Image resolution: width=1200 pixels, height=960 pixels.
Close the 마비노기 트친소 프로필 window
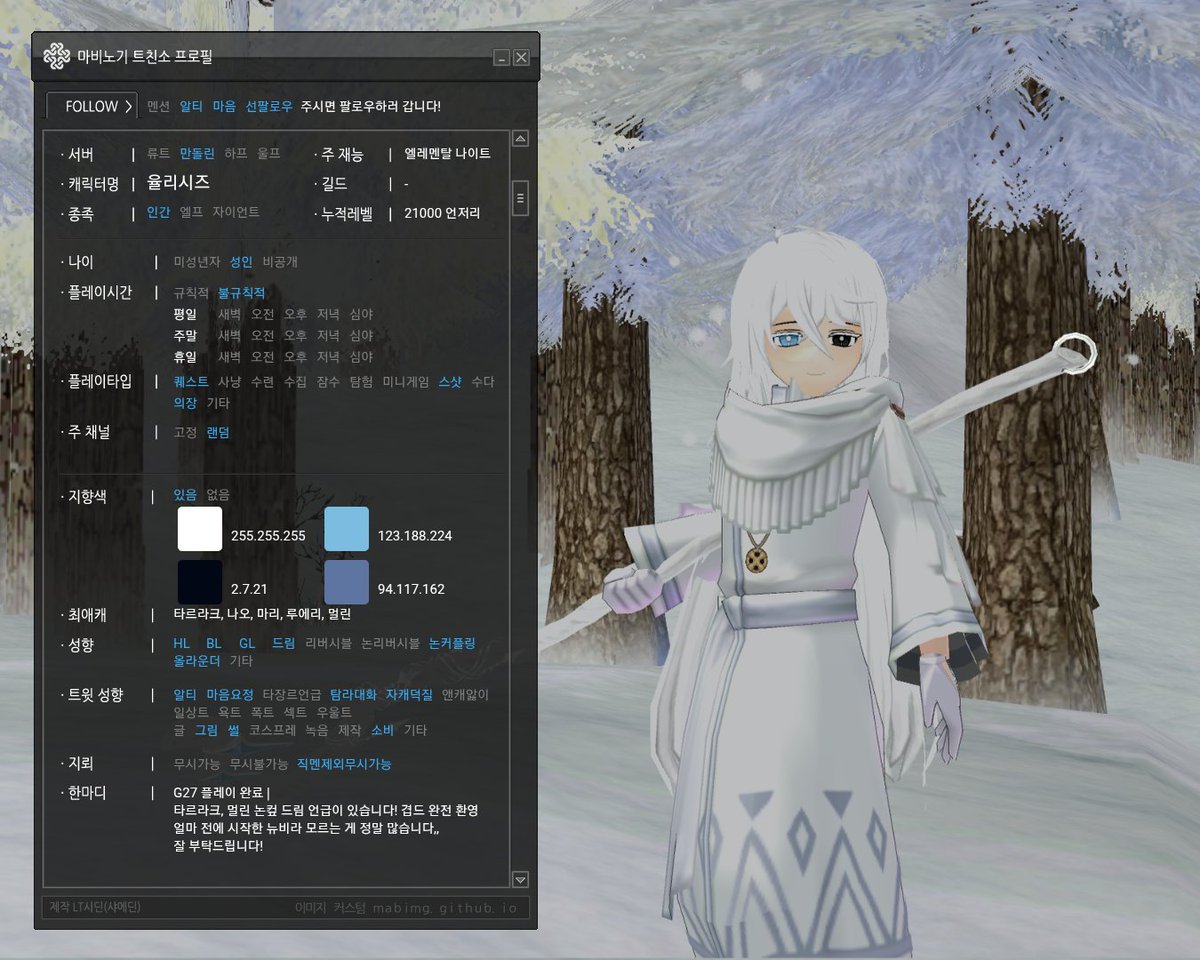point(521,58)
